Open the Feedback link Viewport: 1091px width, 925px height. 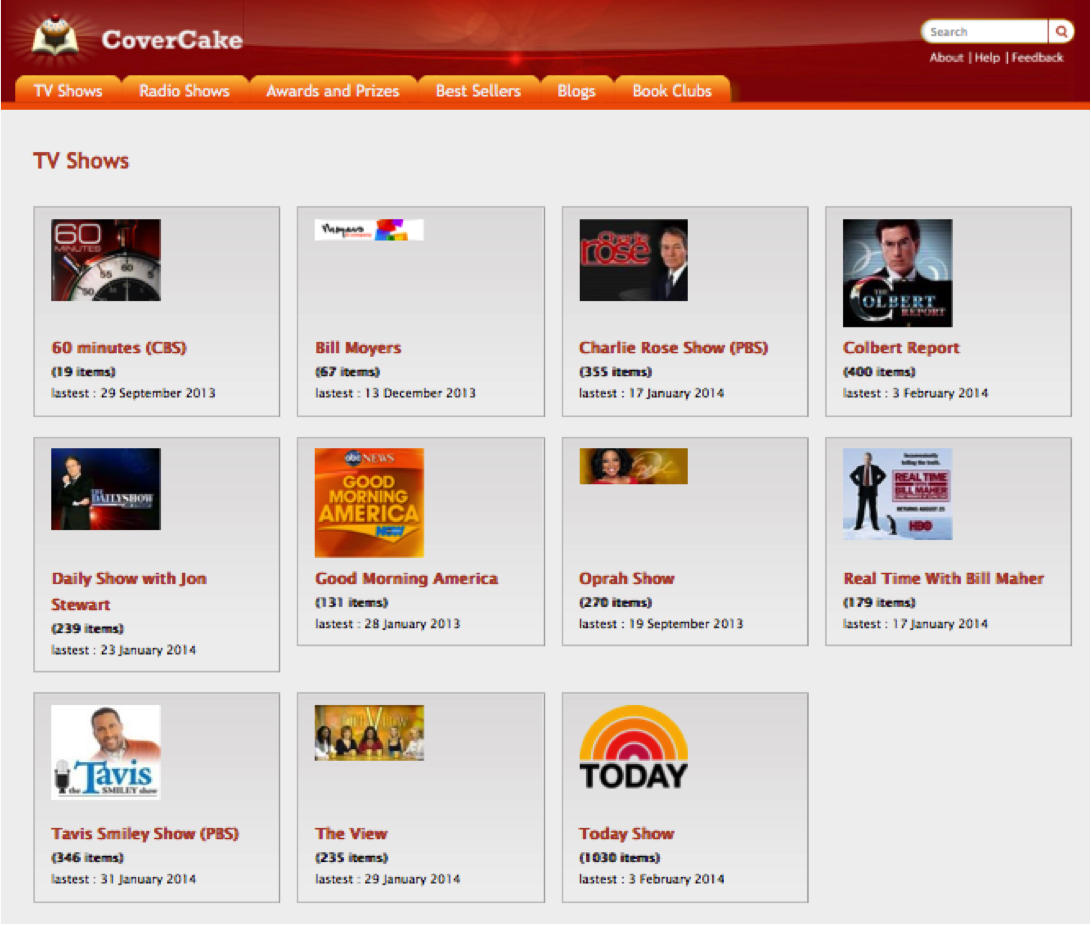coord(1037,58)
